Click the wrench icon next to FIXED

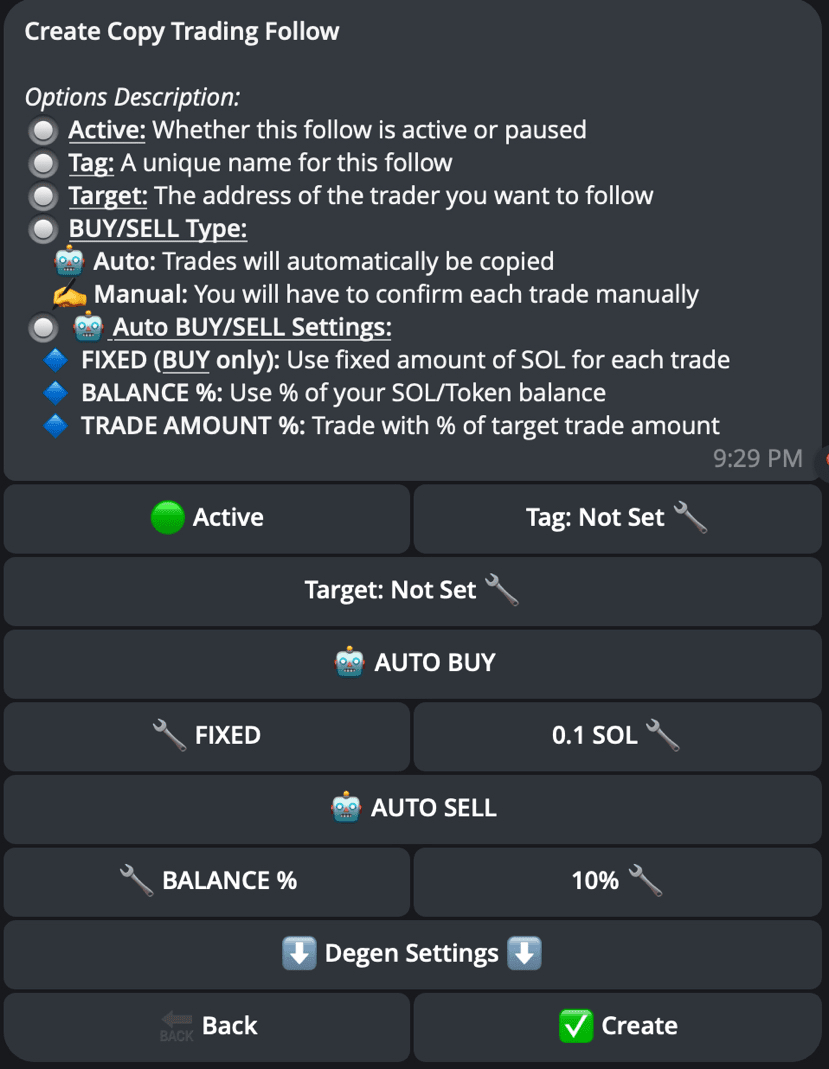167,736
